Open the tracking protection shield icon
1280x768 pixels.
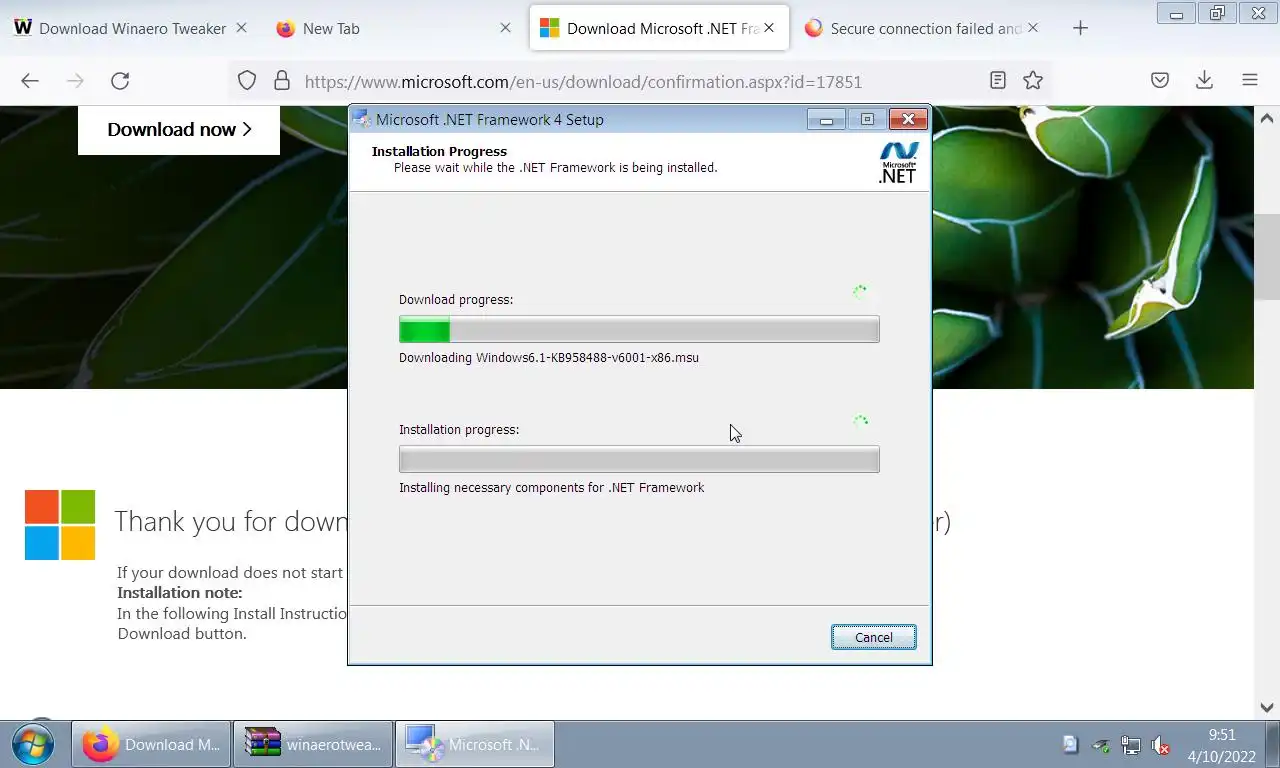coord(247,81)
